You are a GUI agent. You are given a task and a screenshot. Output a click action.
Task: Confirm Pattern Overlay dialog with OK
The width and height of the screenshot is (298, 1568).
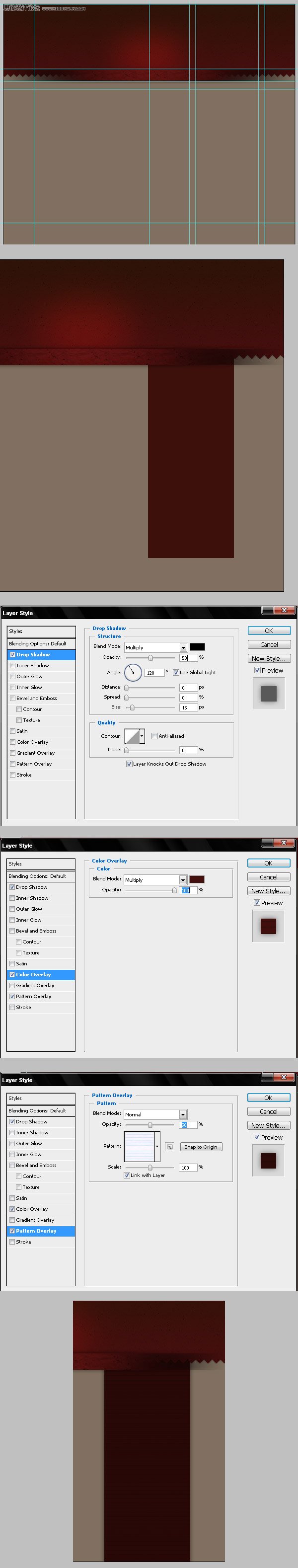268,1098
